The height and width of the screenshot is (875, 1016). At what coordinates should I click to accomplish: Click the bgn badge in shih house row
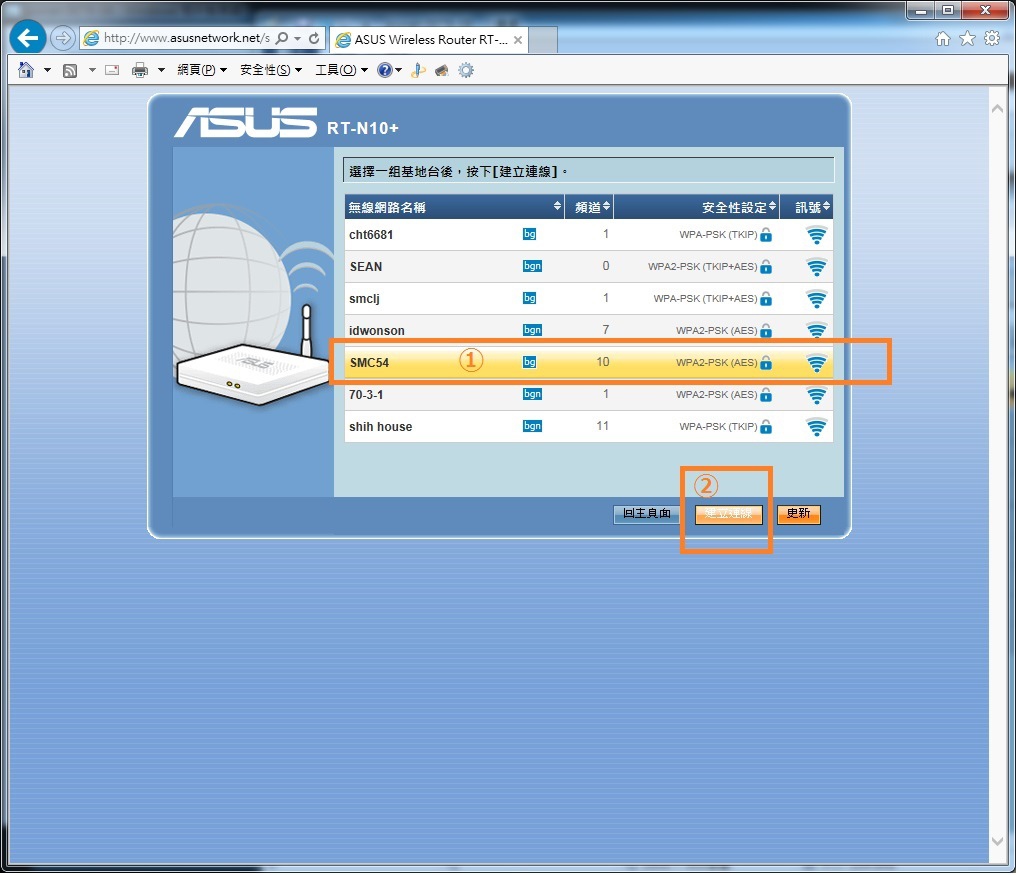532,426
